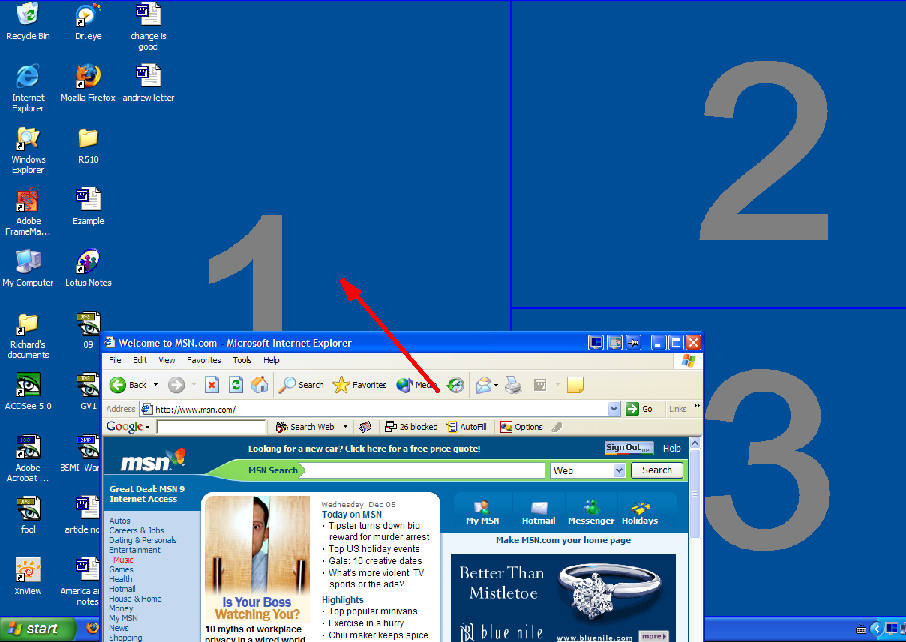The height and width of the screenshot is (642, 906).
Task: Click the Blue Nile ring advertisement image
Action: coord(563,598)
